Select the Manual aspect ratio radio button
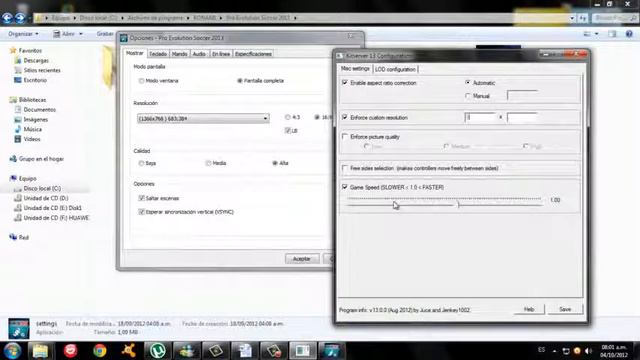The height and width of the screenshot is (360, 640). click(468, 96)
